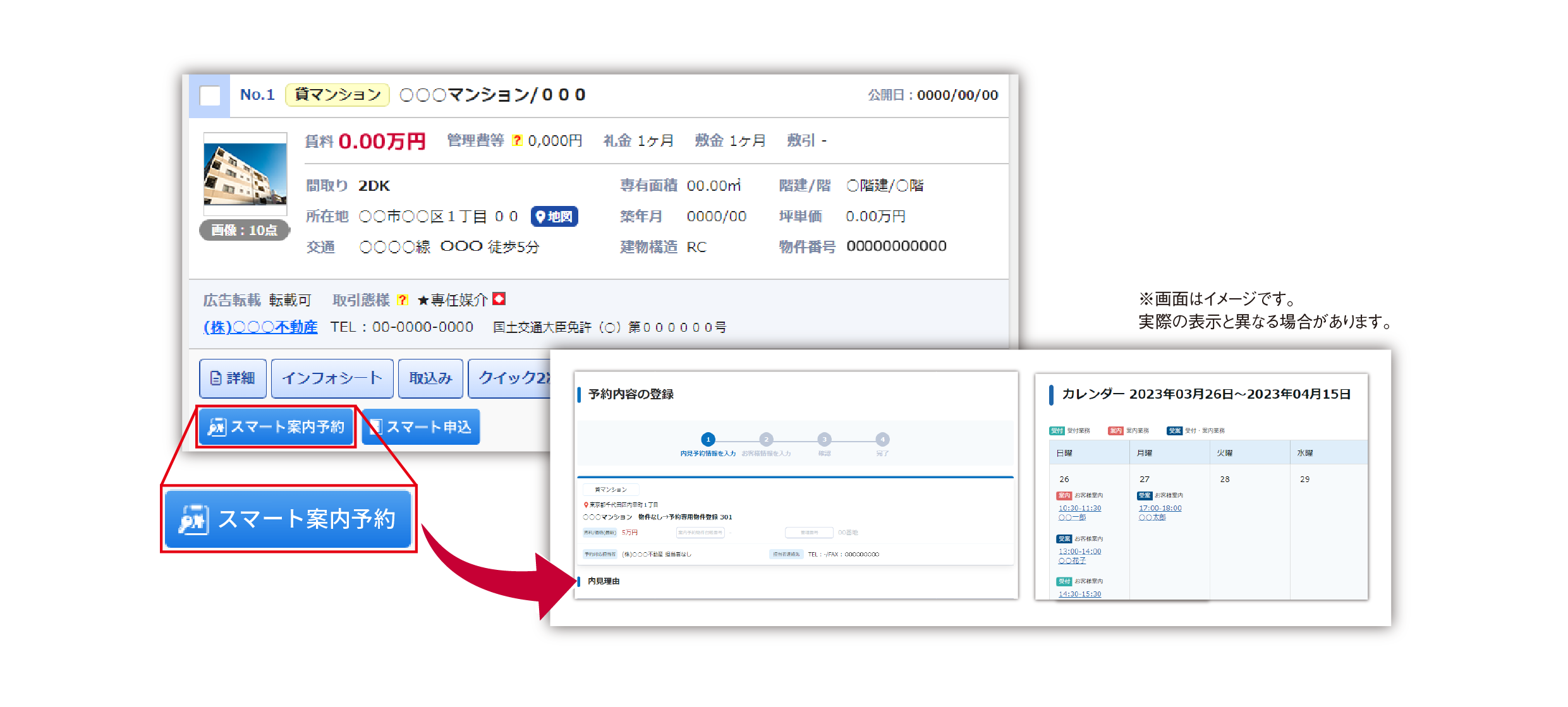Select step 1 内見予約情報を入力 circle
The height and width of the screenshot is (707, 1568).
point(708,439)
